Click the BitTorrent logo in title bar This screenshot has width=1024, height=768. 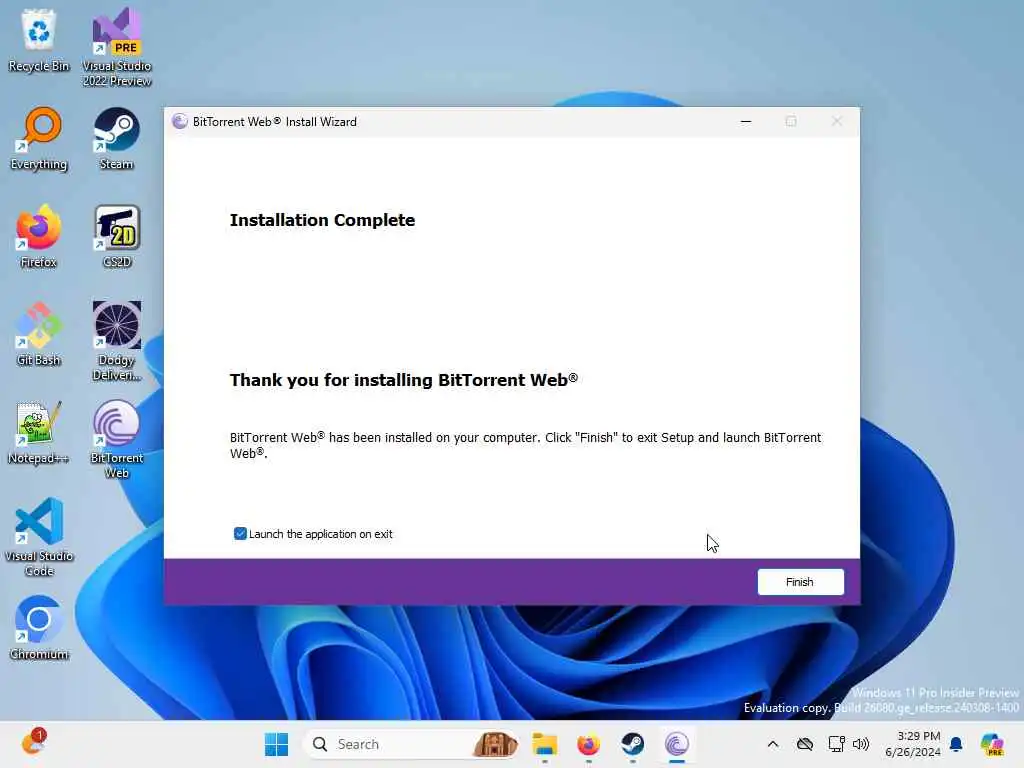tap(180, 121)
